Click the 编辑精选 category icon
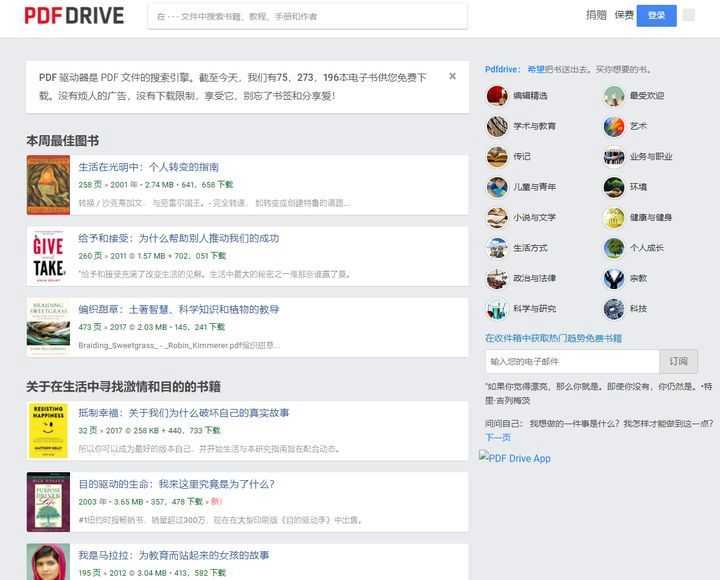720x580 pixels. click(x=497, y=96)
